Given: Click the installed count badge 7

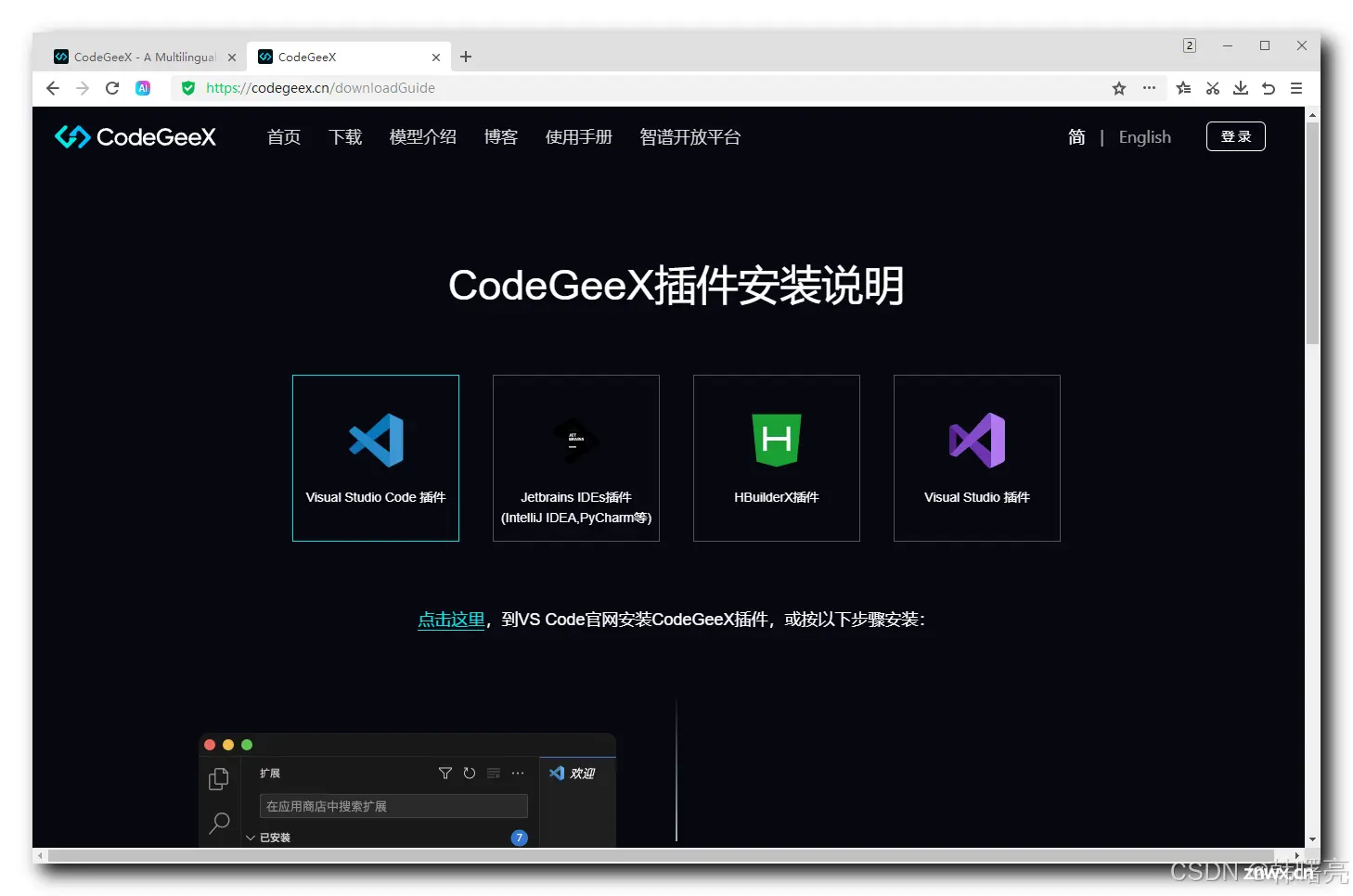Looking at the screenshot, I should (520, 838).
